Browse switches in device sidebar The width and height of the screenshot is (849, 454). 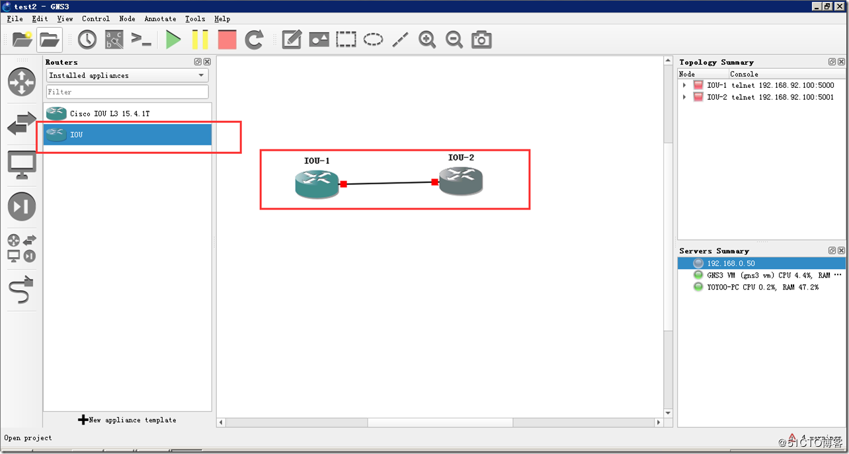[22, 124]
